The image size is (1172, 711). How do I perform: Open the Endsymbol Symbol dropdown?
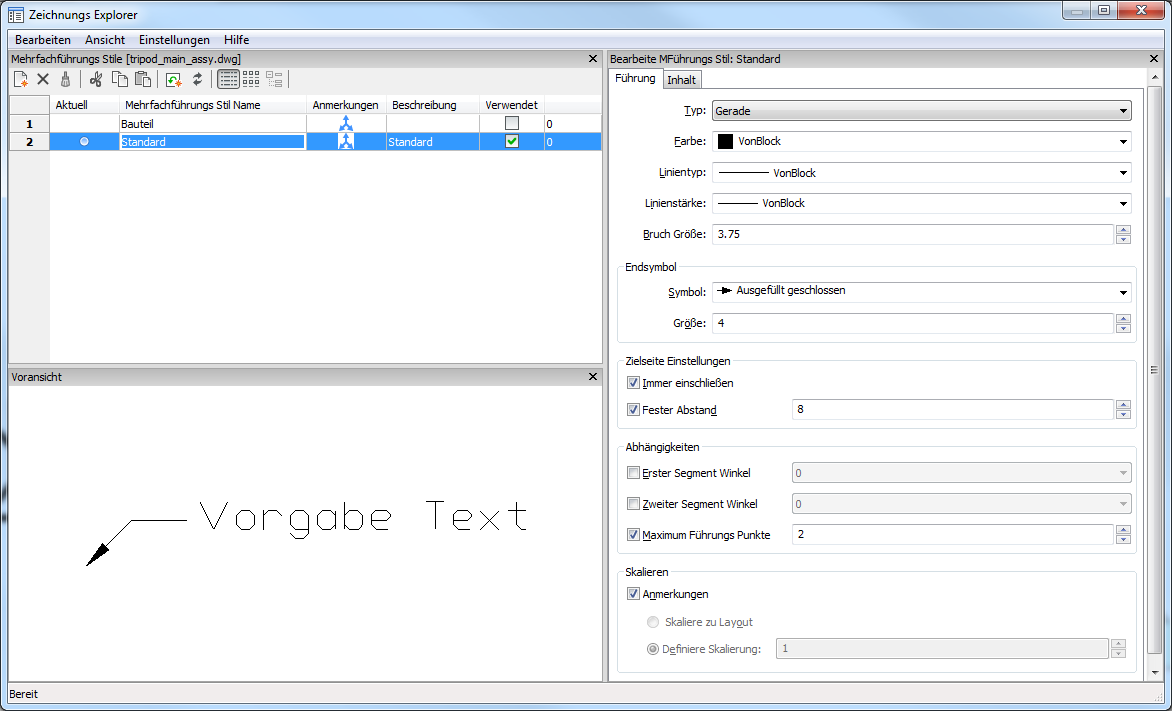click(x=921, y=292)
